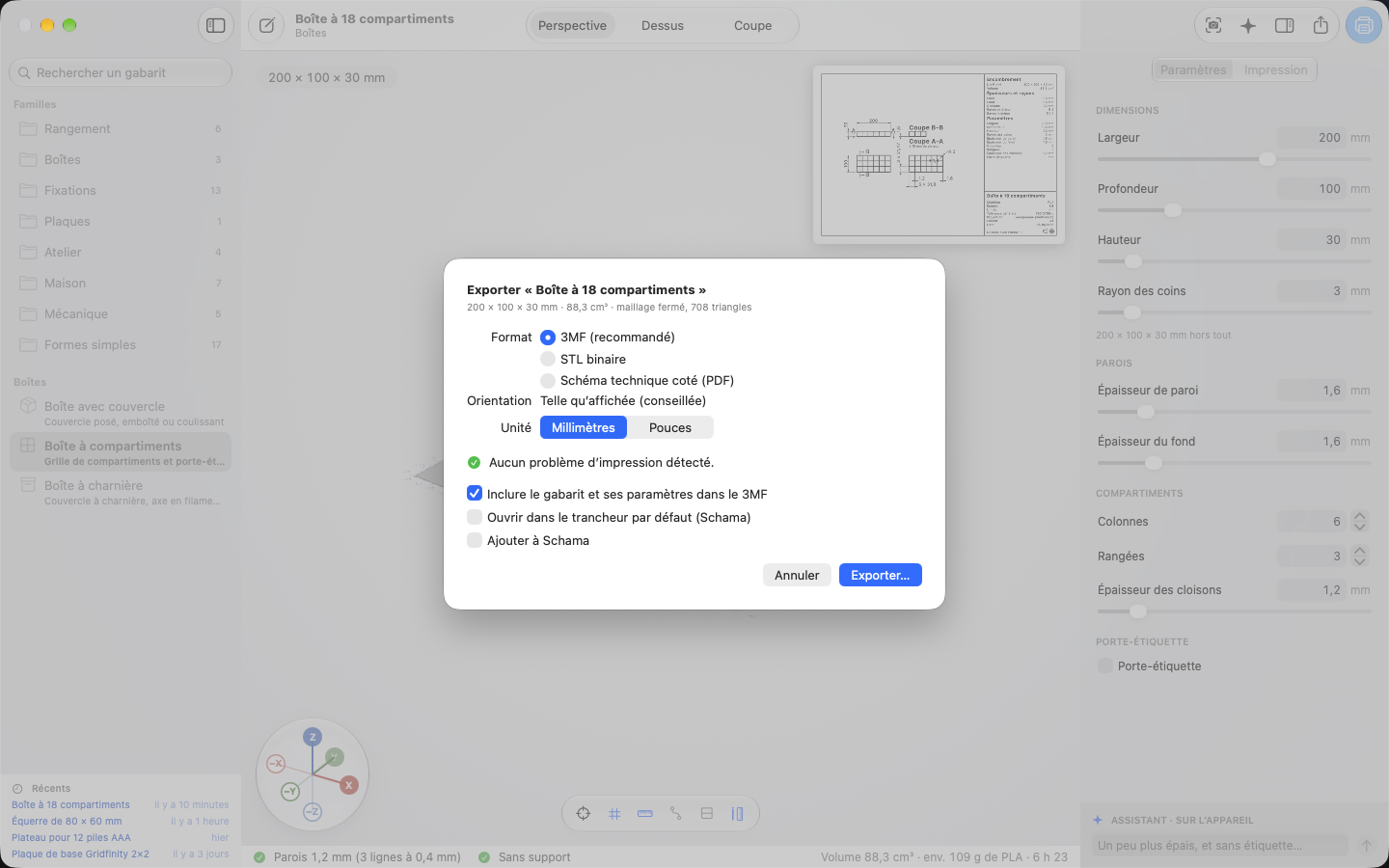
Task: Click the edit template pencil icon
Action: pos(266,26)
